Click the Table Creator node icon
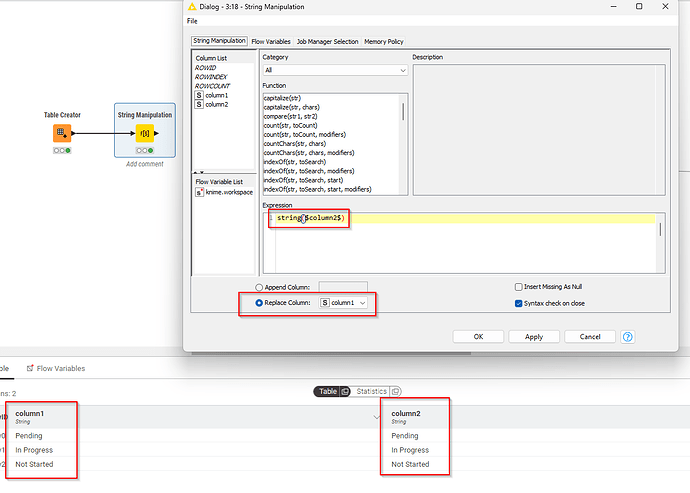690x493 pixels. coord(62,133)
